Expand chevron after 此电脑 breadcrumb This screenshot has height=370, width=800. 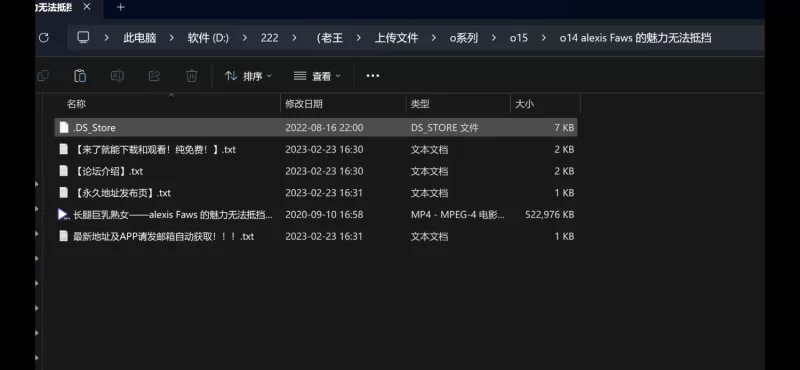coord(171,38)
